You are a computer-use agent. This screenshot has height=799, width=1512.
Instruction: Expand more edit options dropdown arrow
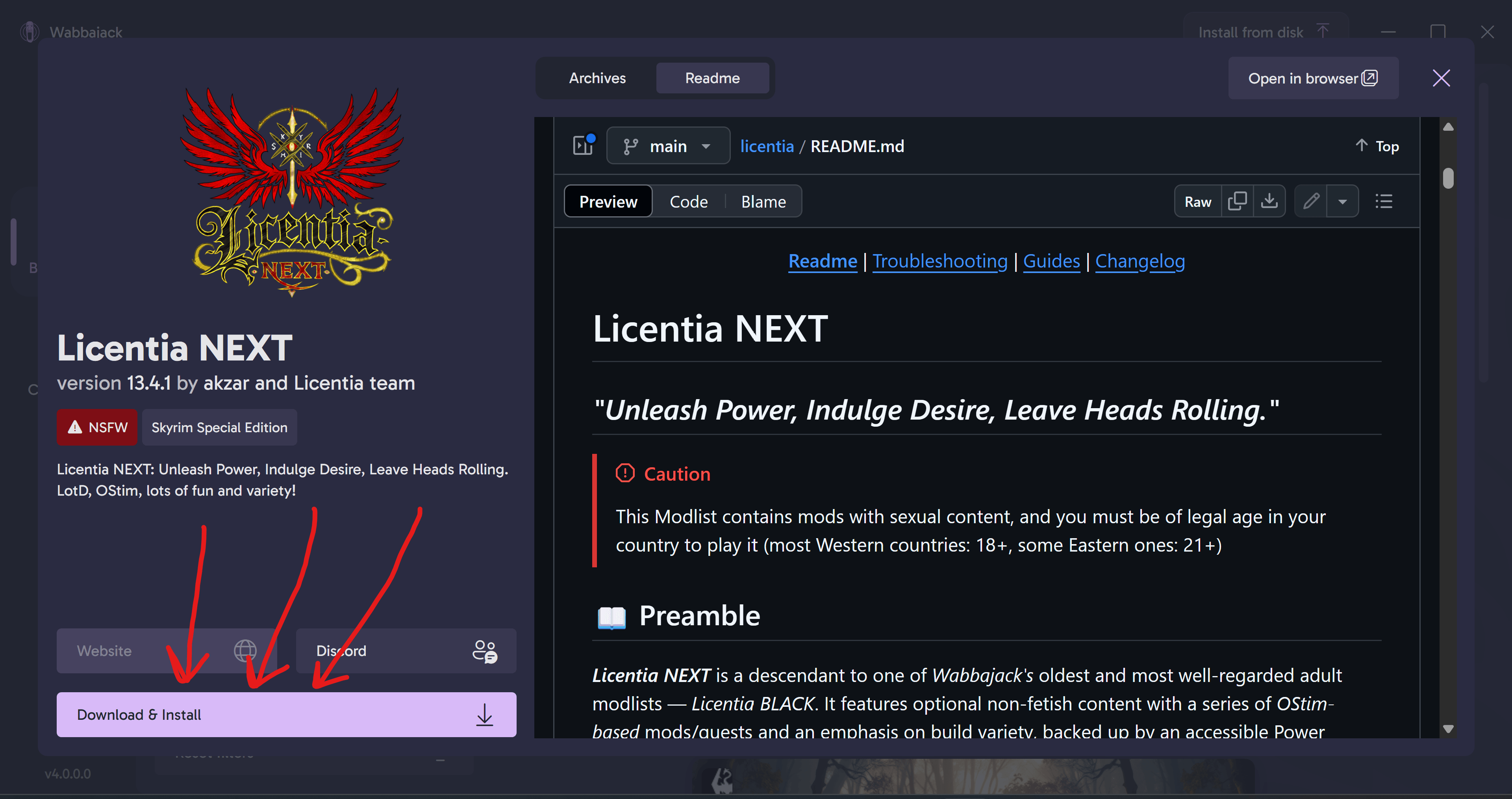tap(1342, 201)
